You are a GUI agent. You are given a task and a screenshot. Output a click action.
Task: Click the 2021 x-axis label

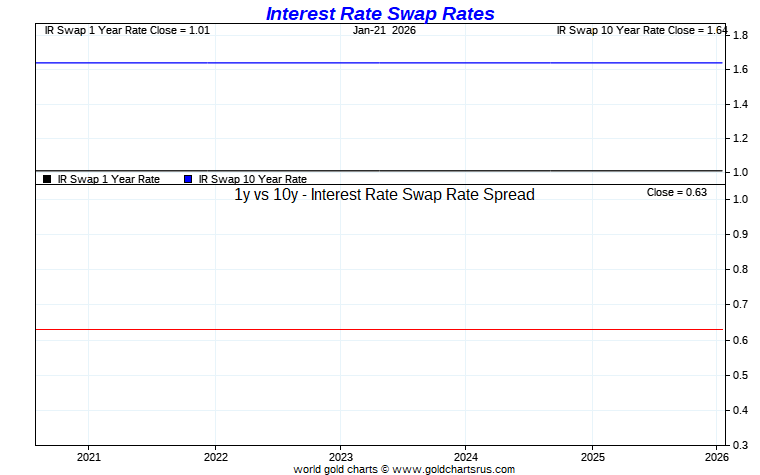click(x=89, y=457)
